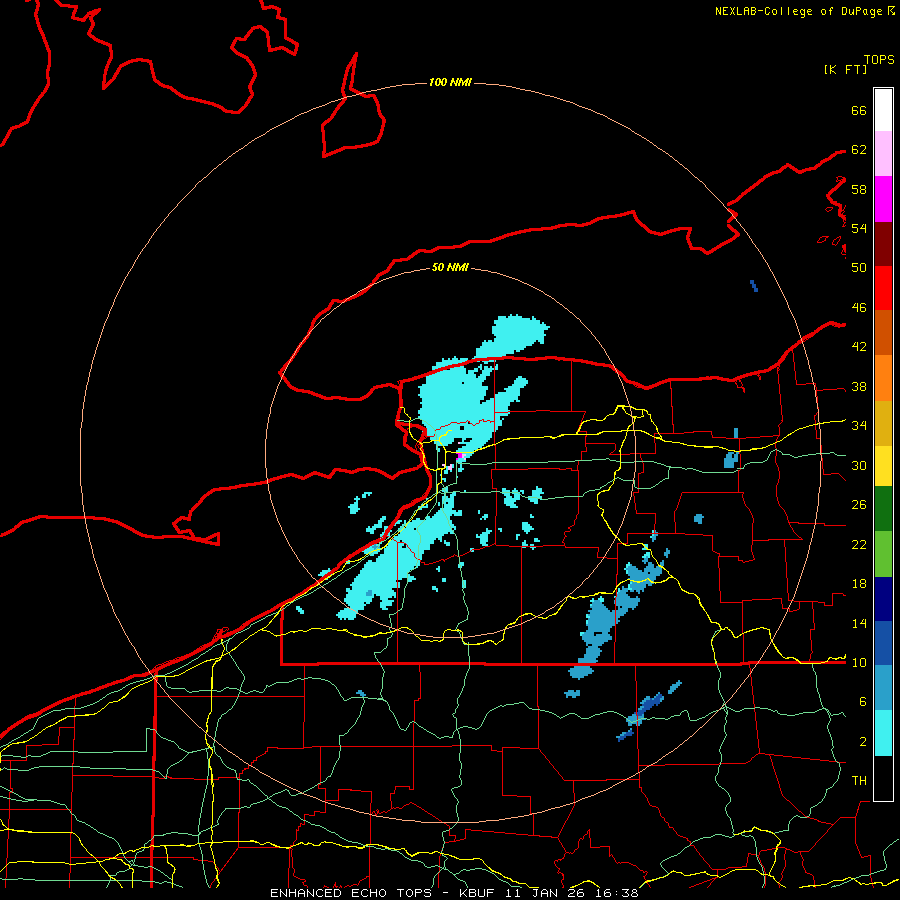Click the TH threshold label on the legend
Screen dimensions: 900x900
coord(859,781)
